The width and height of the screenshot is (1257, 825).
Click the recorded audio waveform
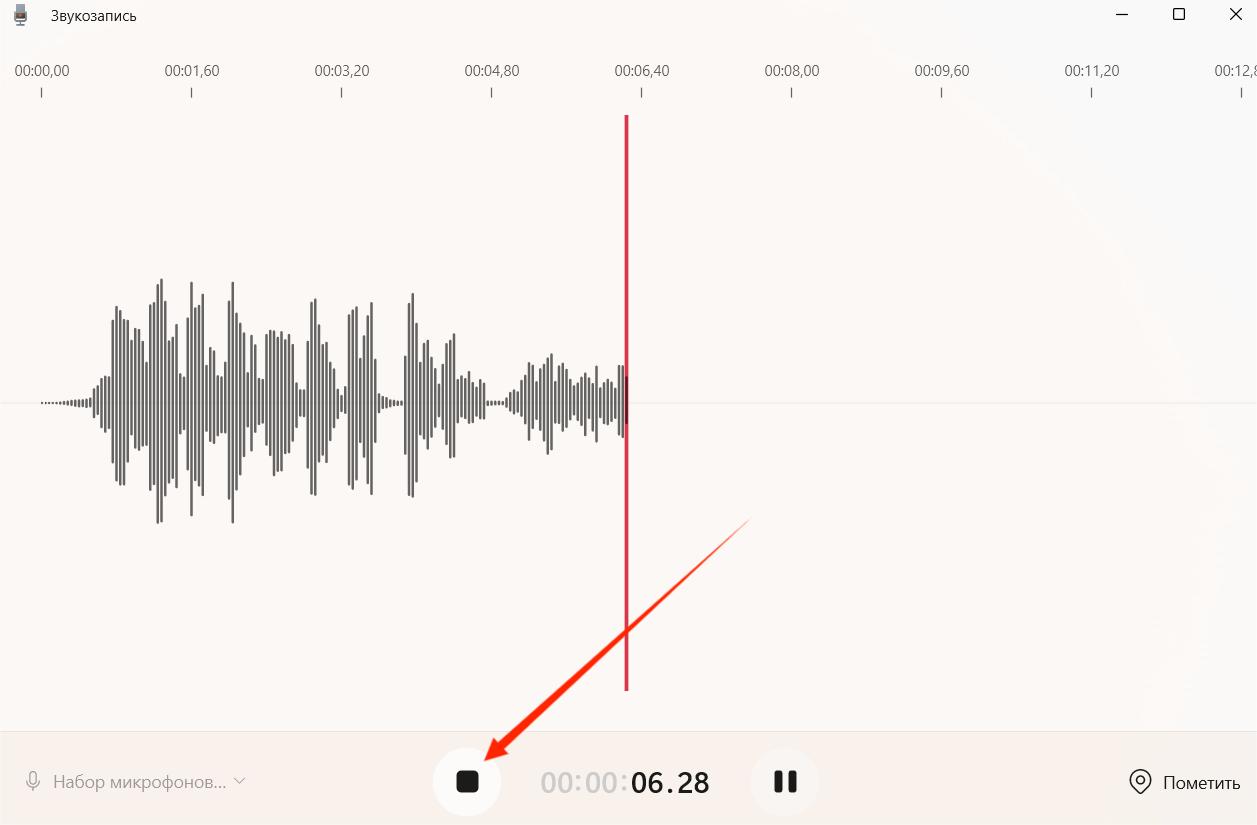[x=333, y=401]
